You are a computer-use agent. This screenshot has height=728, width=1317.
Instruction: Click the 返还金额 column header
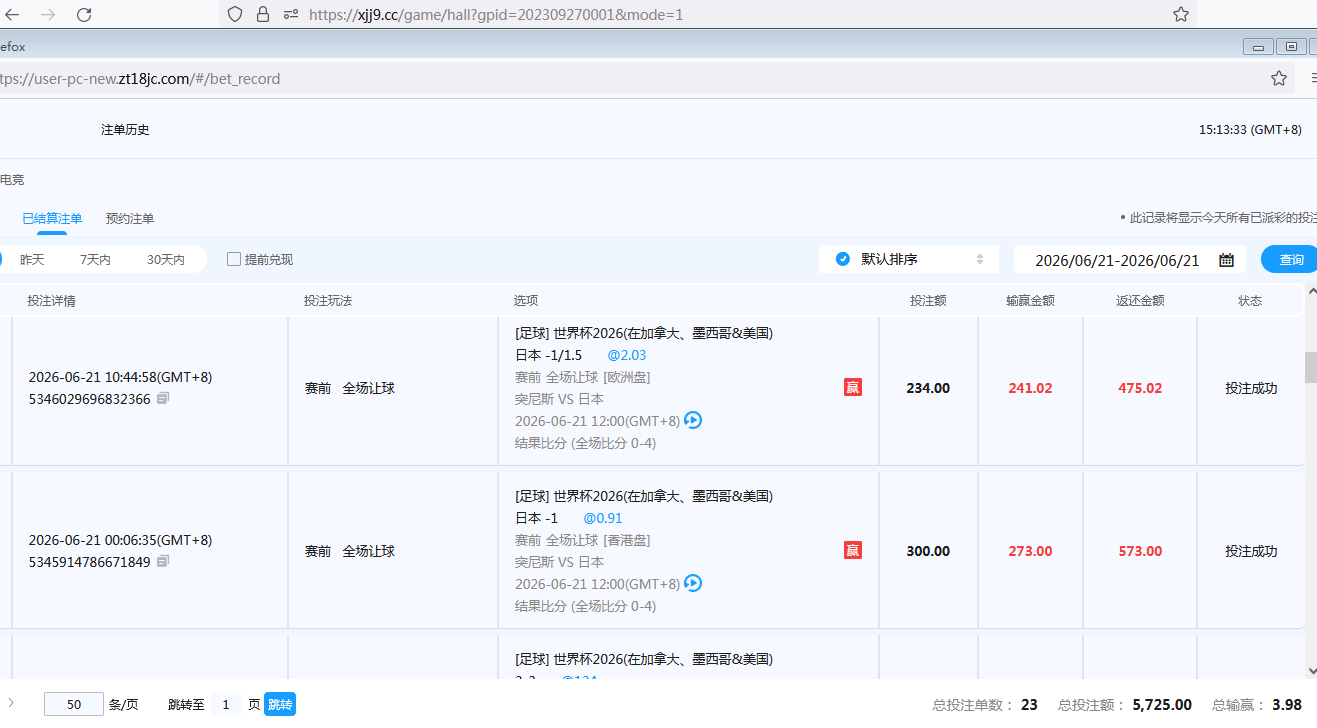(x=1140, y=301)
